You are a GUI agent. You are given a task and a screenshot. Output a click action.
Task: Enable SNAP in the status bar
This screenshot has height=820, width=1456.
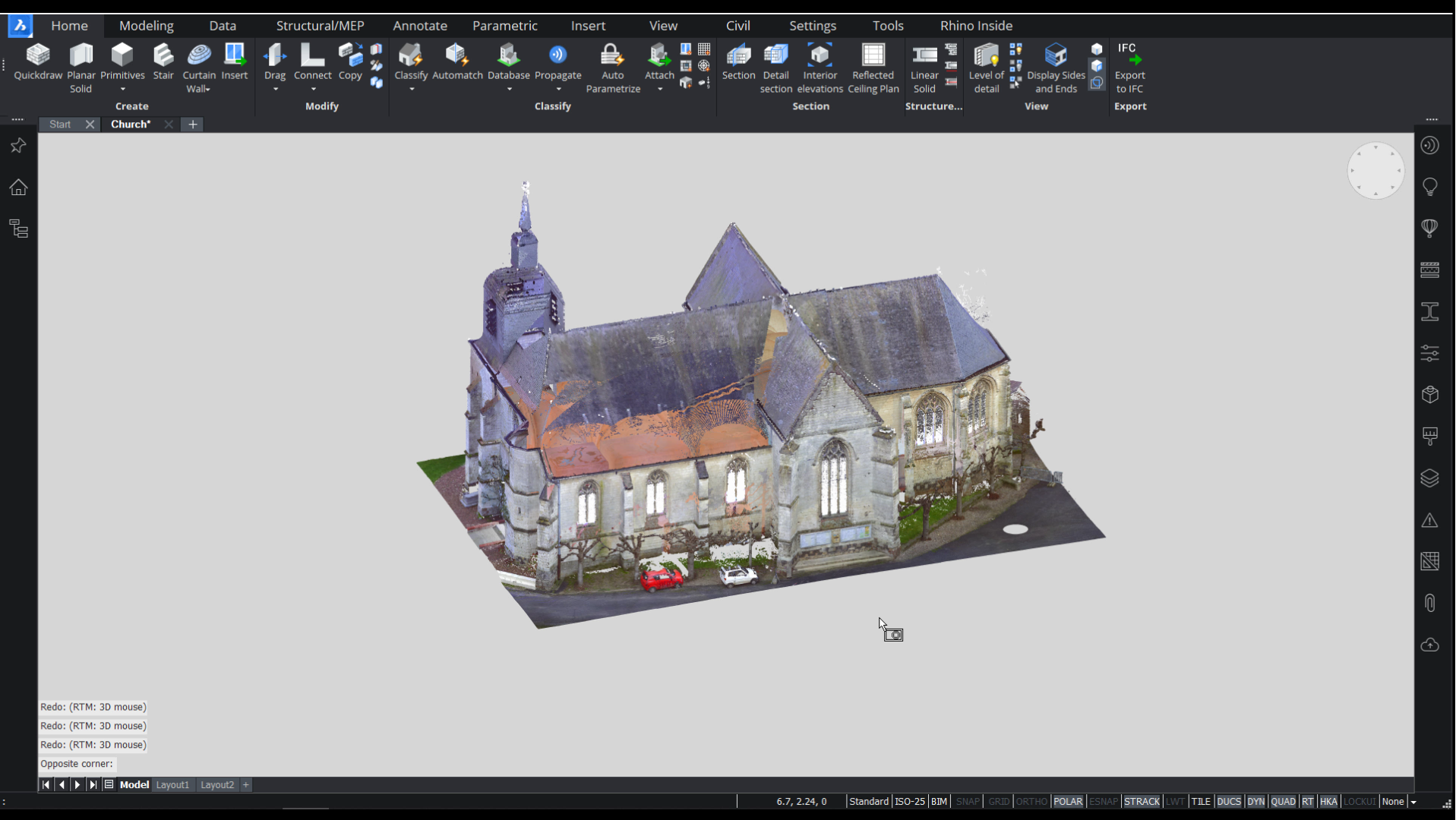[x=967, y=802]
